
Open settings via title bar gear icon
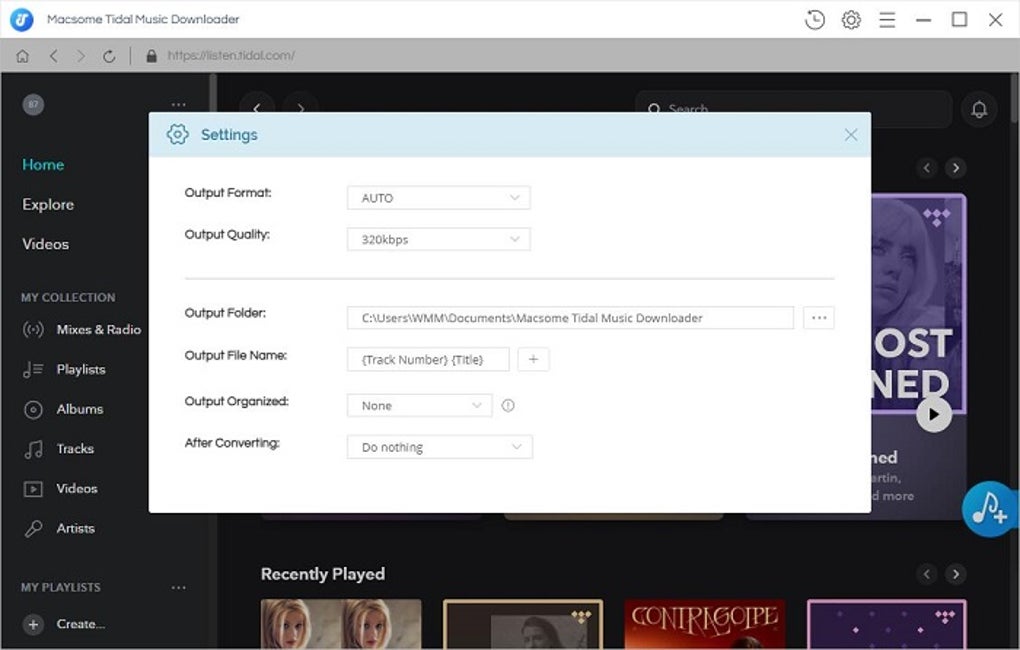tap(851, 20)
